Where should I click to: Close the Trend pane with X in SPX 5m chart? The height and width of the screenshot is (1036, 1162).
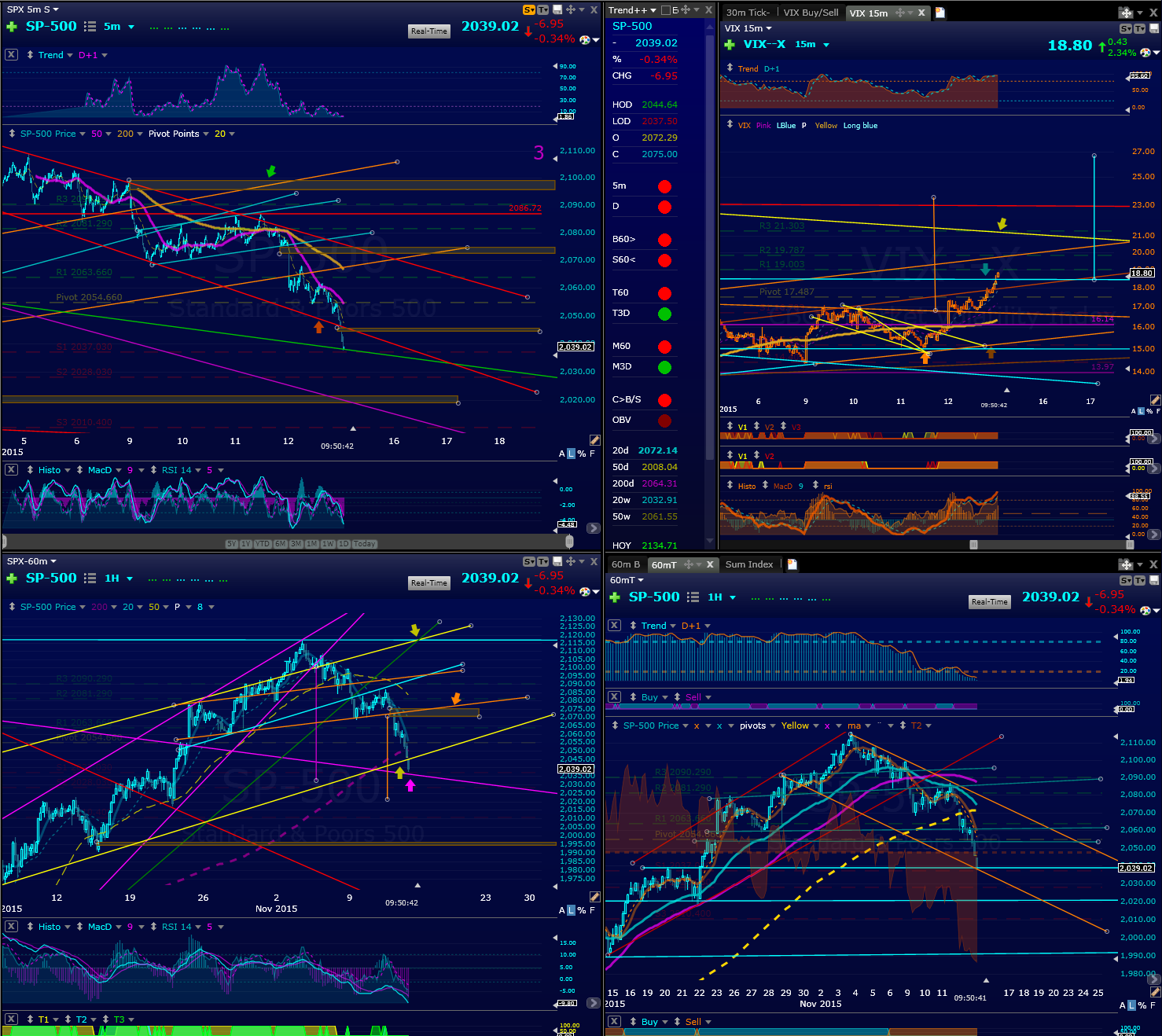point(11,55)
